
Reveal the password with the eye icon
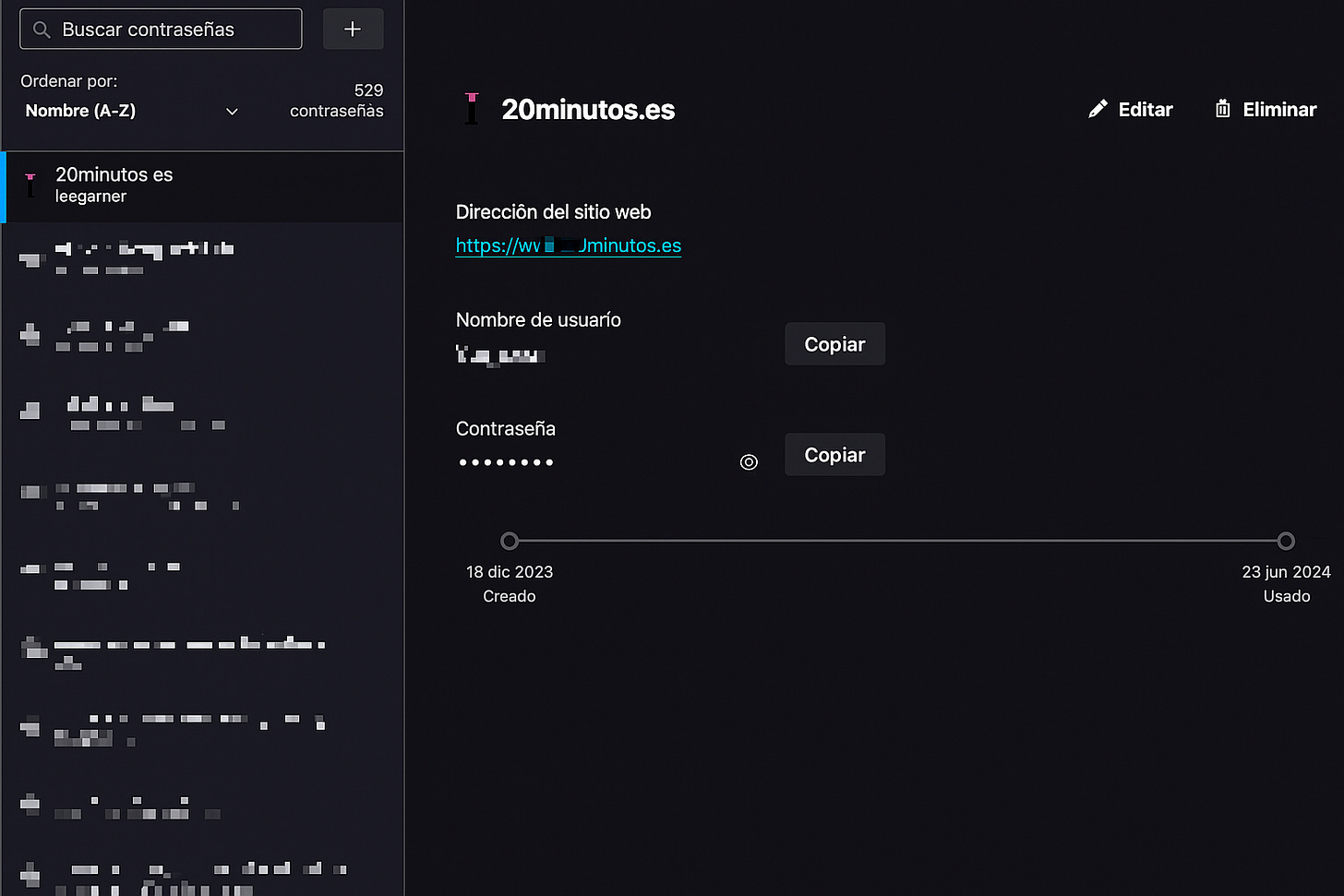click(x=749, y=461)
